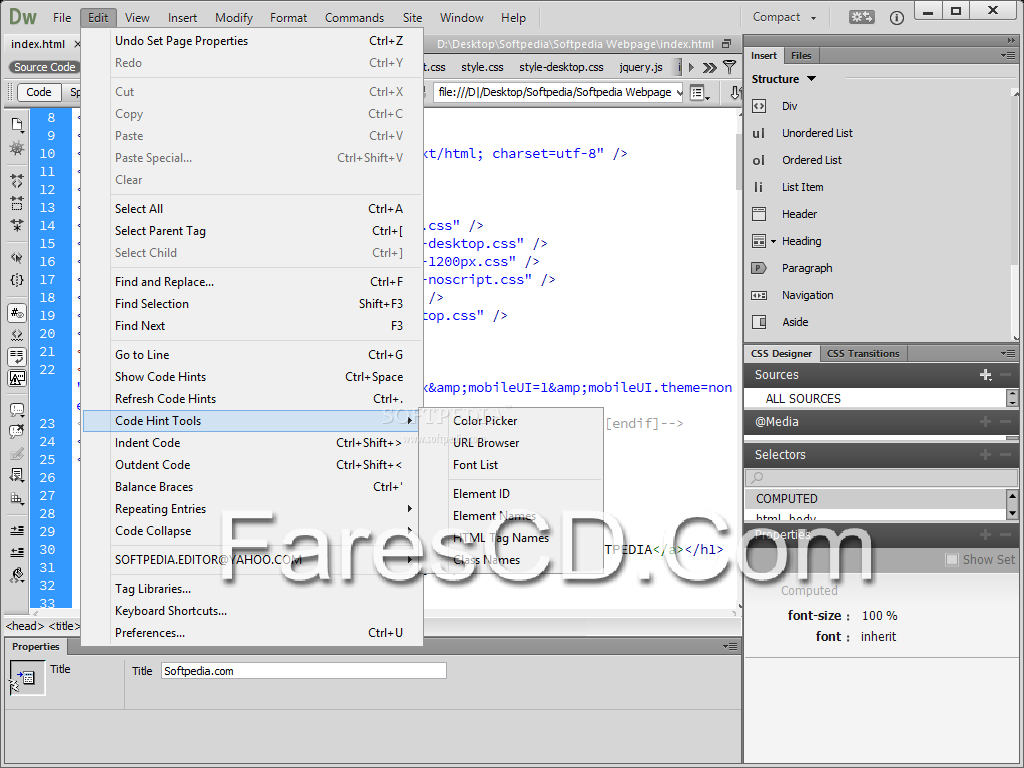Click the List Item li icon

click(759, 187)
